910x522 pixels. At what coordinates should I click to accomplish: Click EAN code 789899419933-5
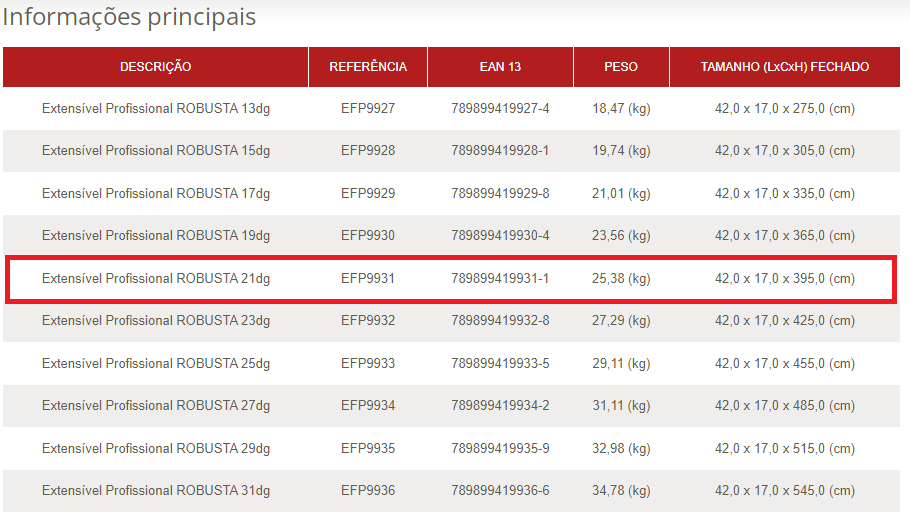500,363
